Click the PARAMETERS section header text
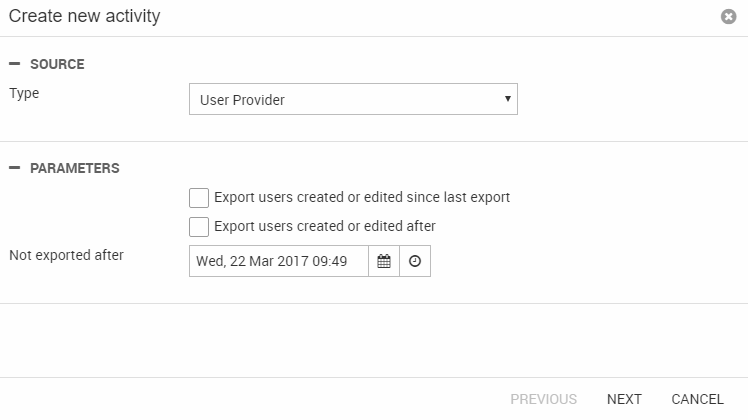This screenshot has height=420, width=748. [x=75, y=168]
